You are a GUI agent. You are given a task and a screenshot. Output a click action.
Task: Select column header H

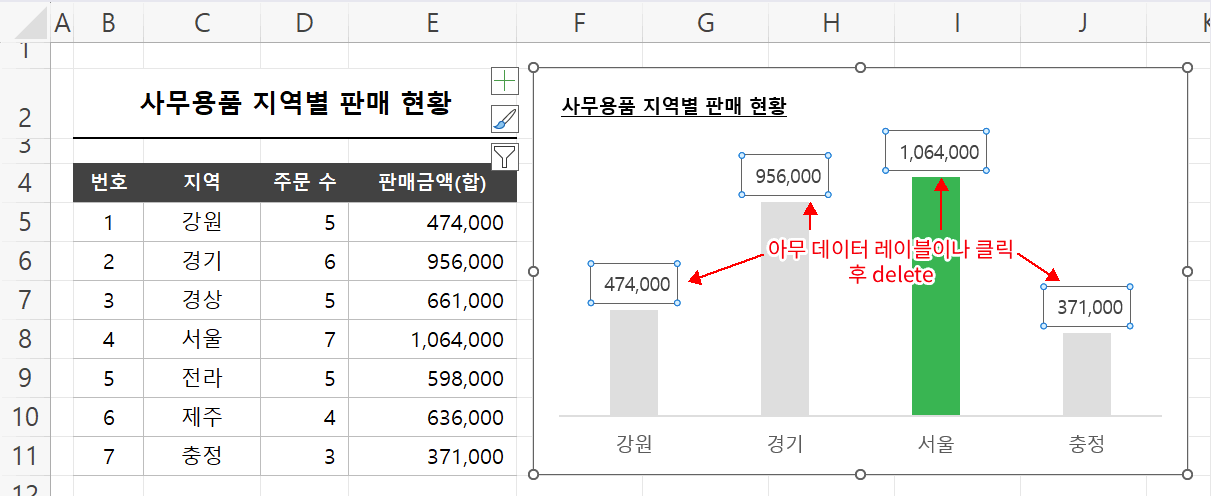(x=832, y=22)
